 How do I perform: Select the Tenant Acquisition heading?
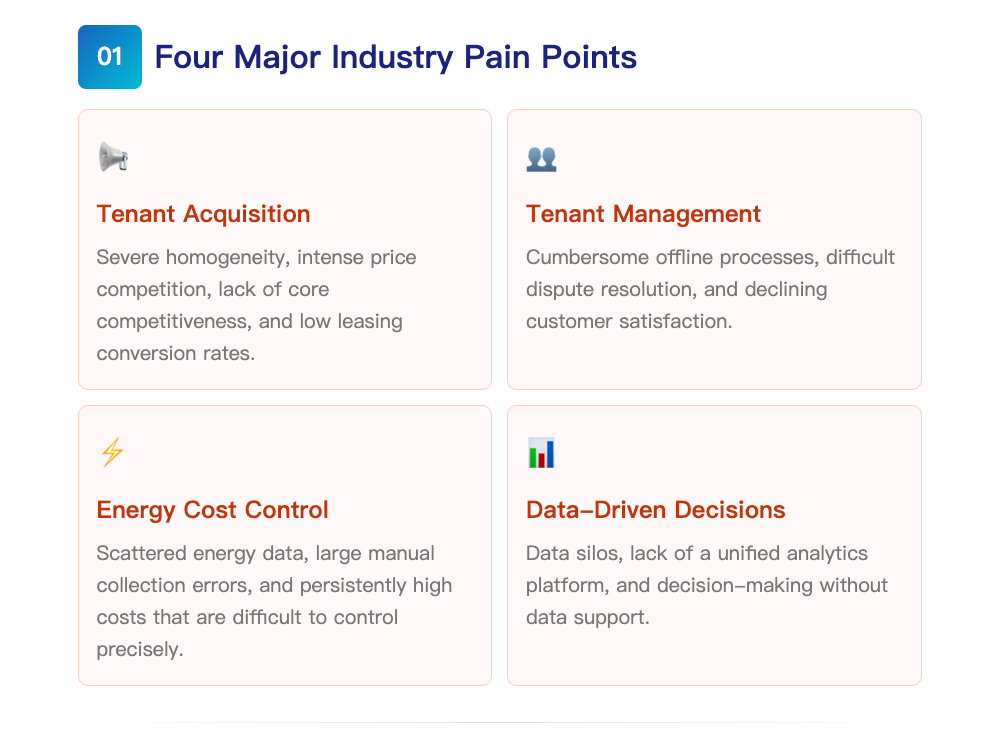[203, 214]
